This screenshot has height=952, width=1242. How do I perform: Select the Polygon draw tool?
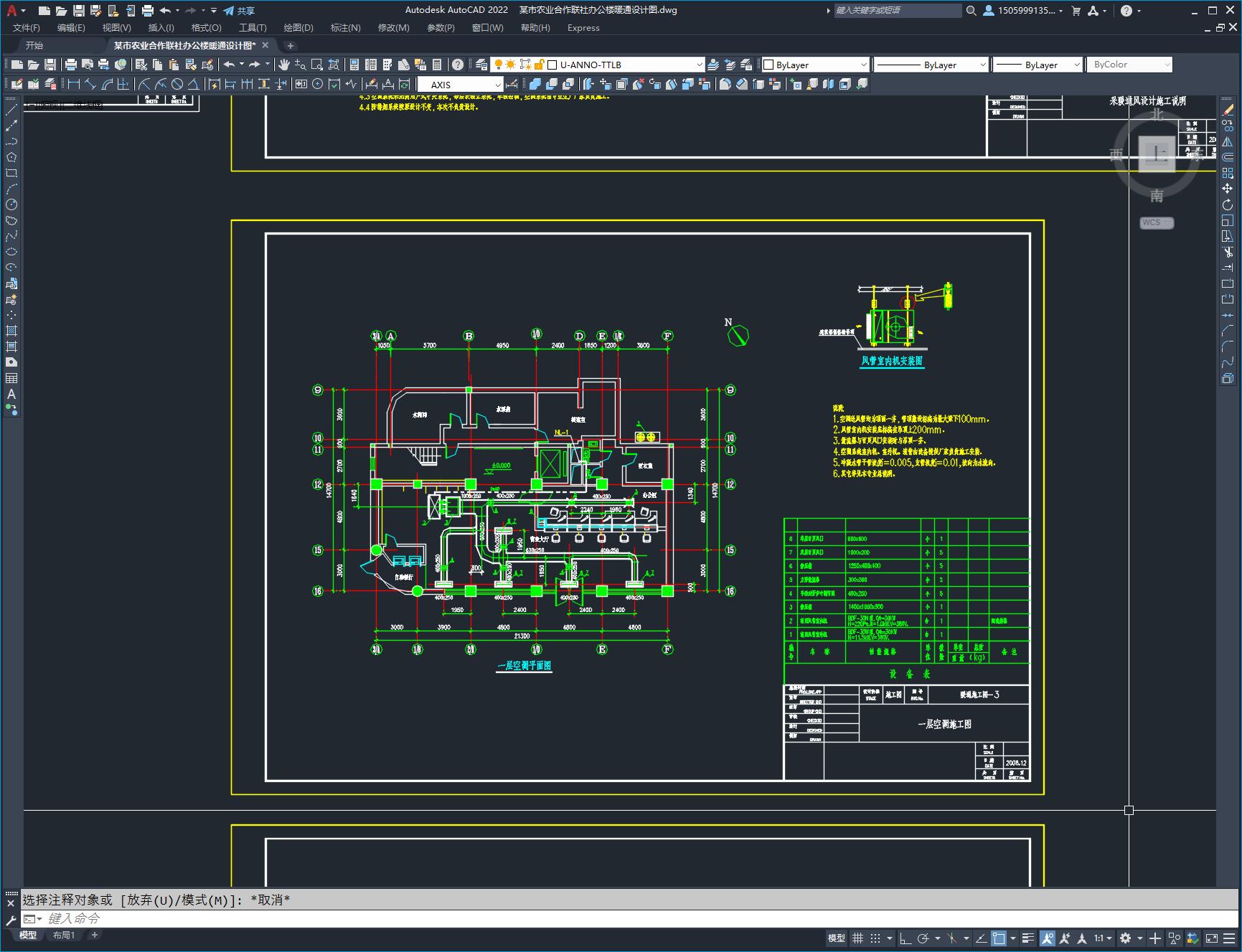(x=11, y=157)
